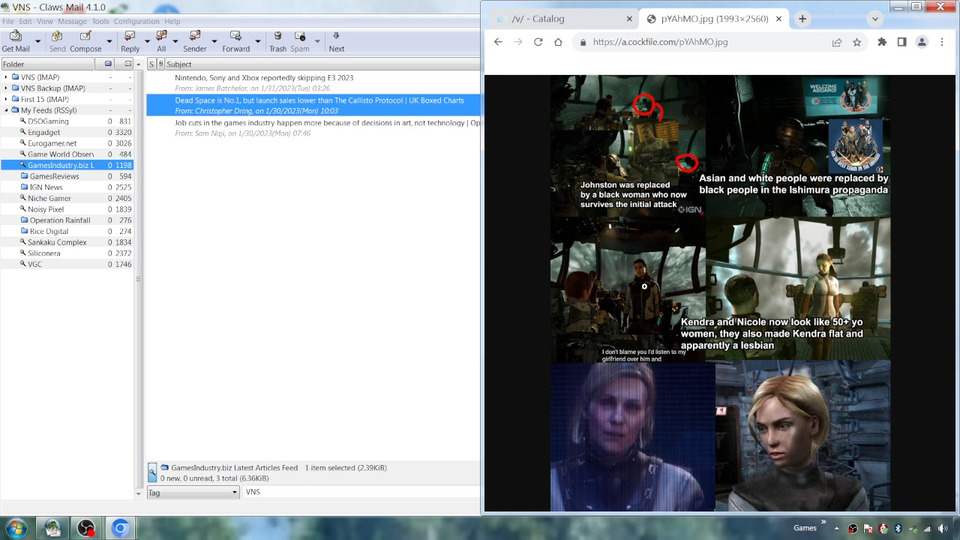Image resolution: width=960 pixels, height=540 pixels.
Task: Open the Message menu
Action: [x=72, y=21]
